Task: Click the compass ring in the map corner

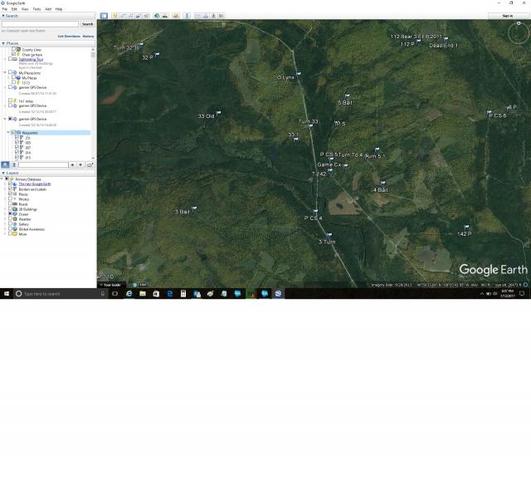Action: click(x=518, y=32)
